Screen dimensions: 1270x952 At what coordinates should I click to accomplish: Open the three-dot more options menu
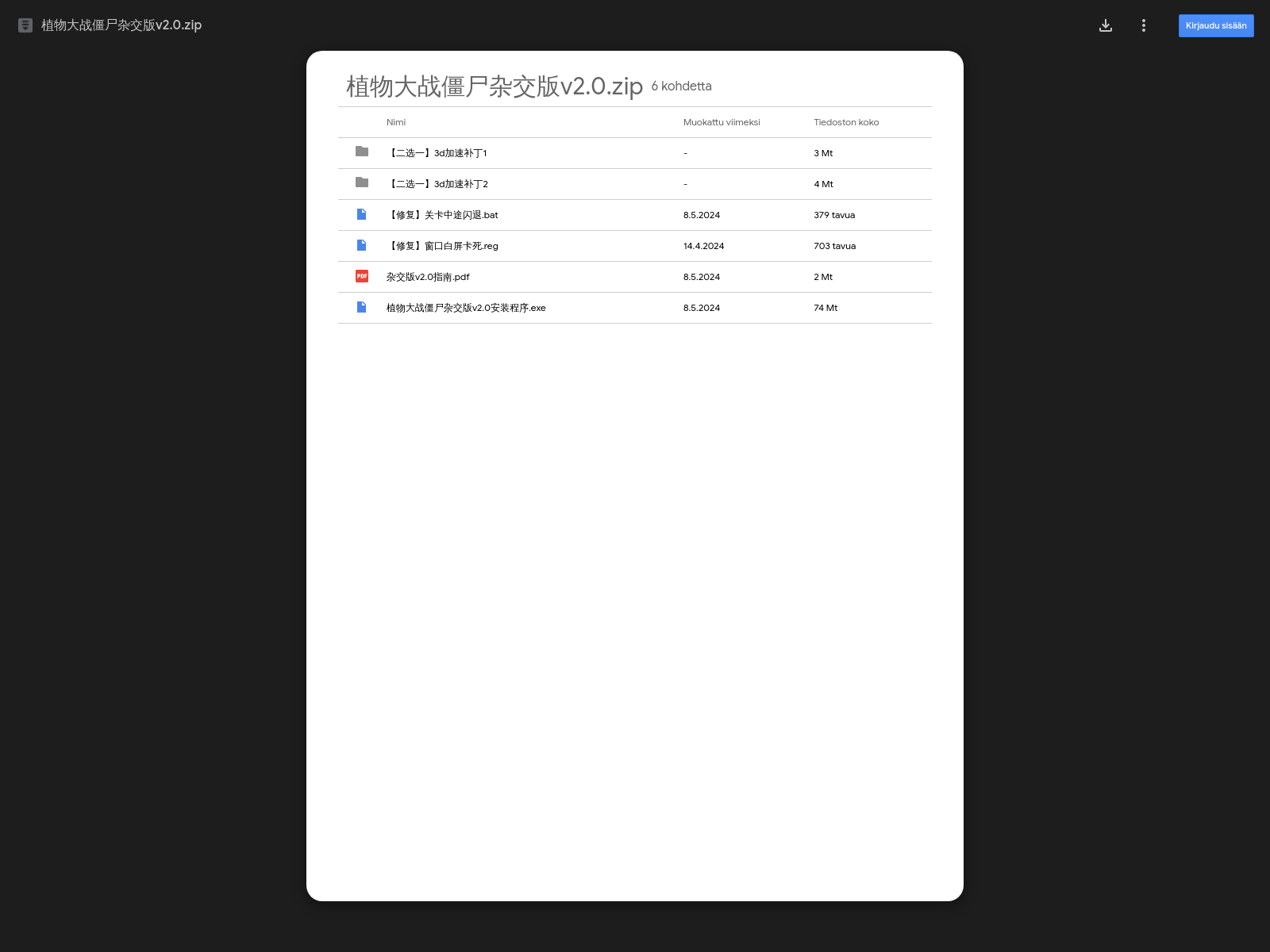click(1144, 25)
